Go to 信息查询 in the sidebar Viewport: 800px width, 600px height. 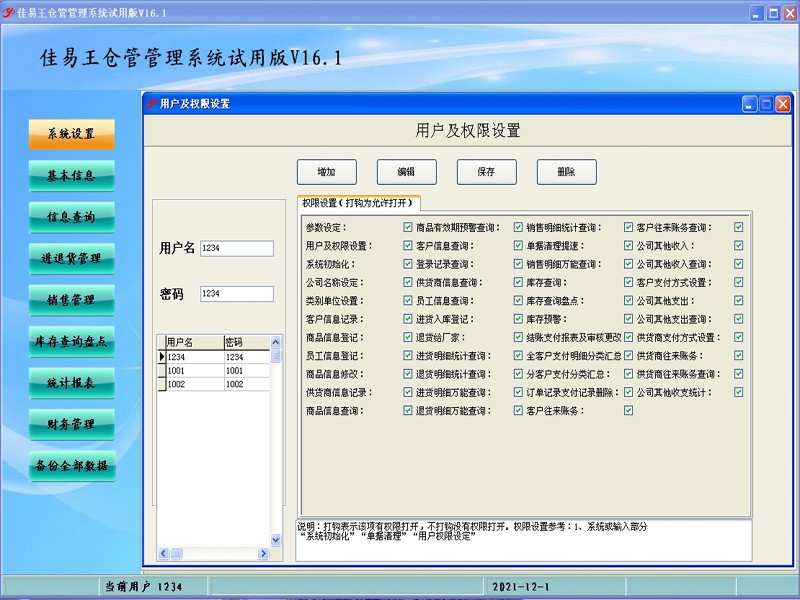tap(71, 217)
